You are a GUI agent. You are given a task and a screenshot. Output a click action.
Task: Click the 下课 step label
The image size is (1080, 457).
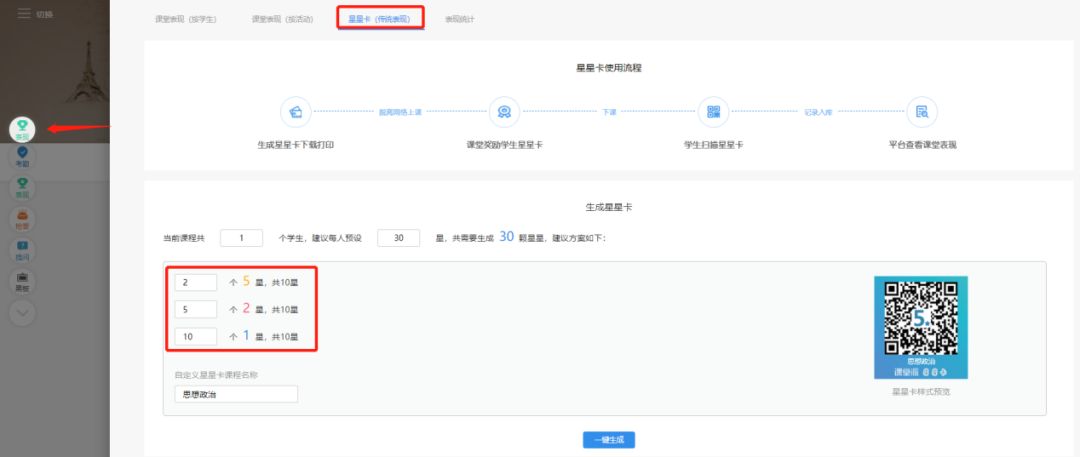click(609, 112)
